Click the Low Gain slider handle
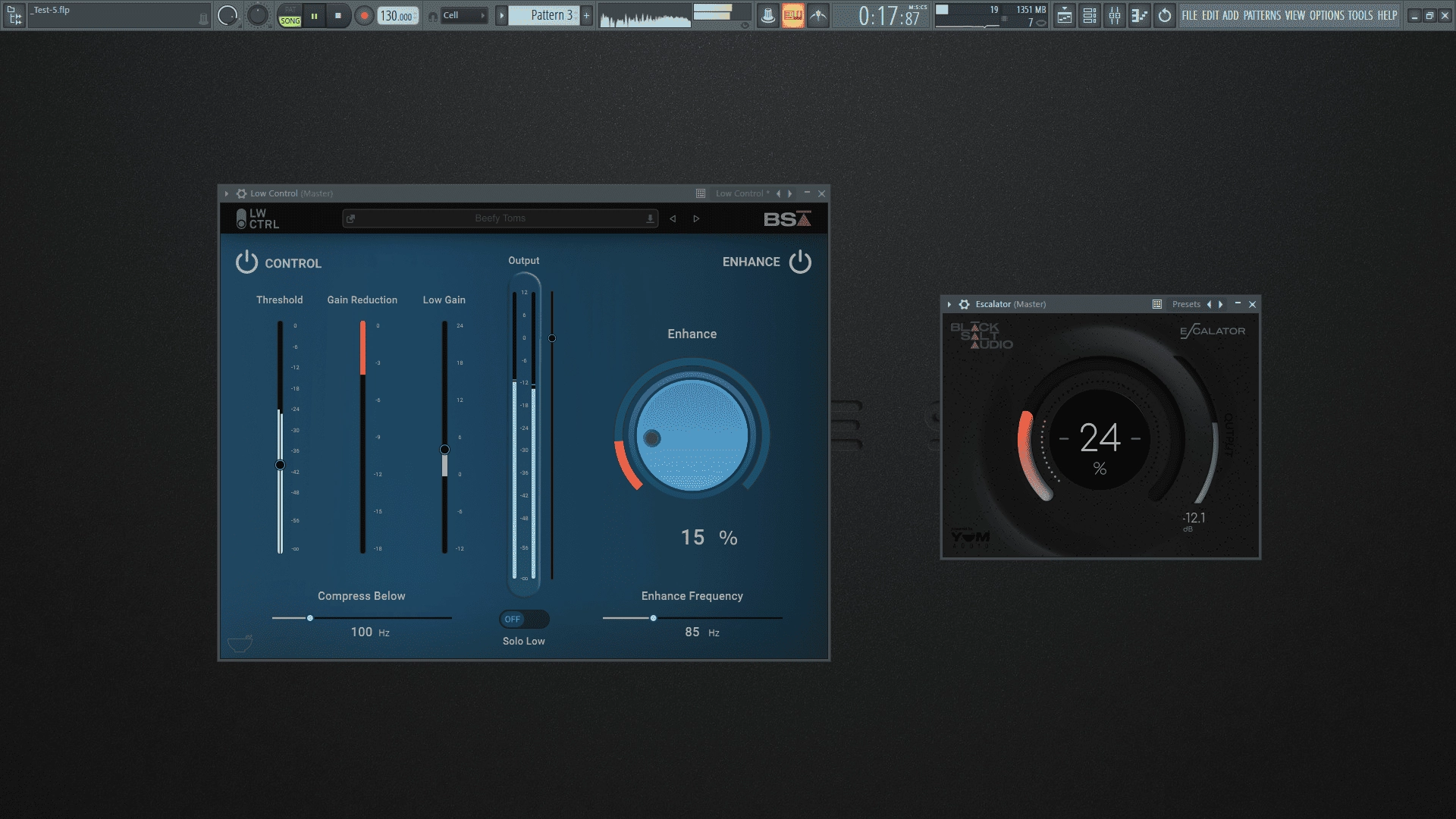 click(444, 450)
